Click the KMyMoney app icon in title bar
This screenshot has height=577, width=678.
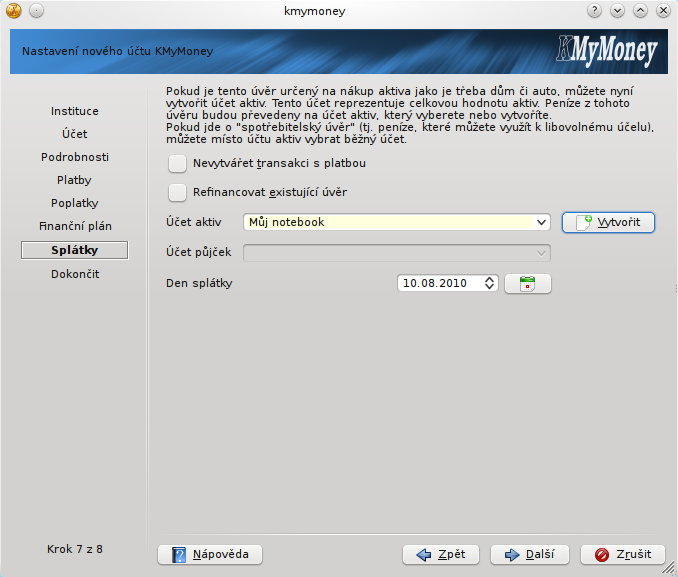click(14, 11)
